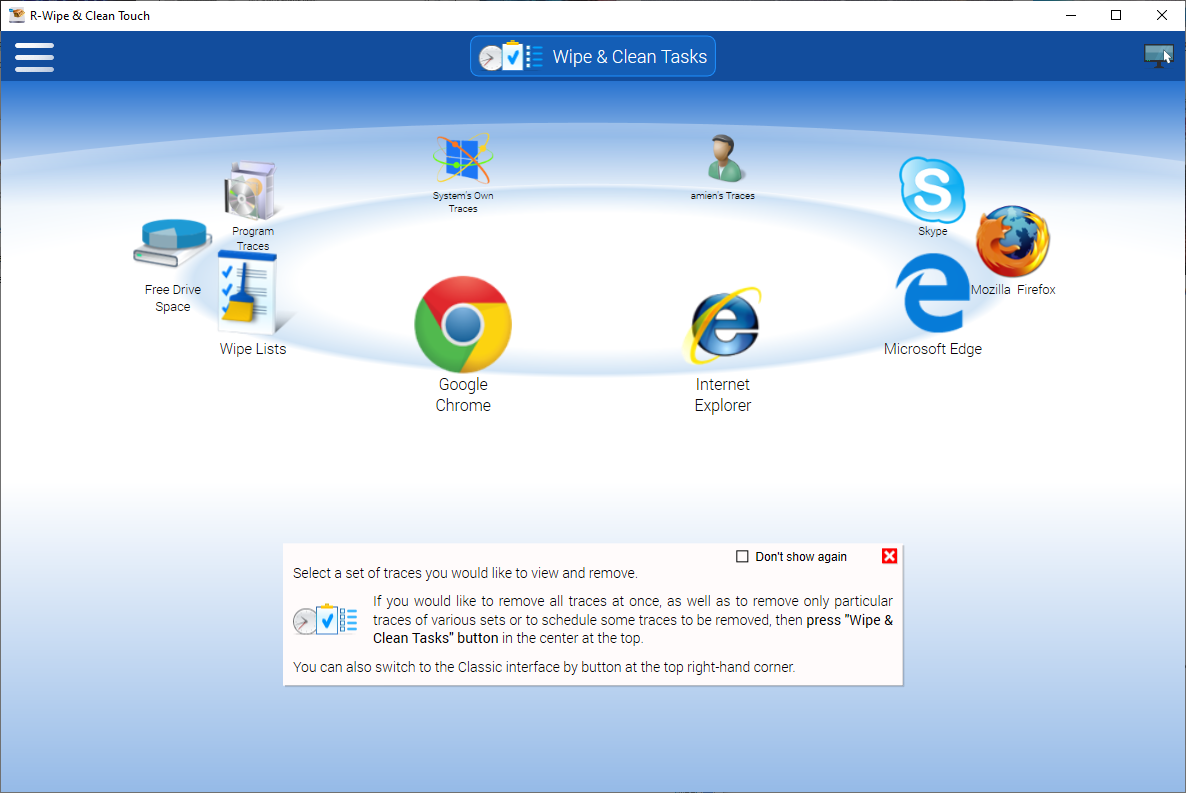1186x793 pixels.
Task: Close the hint panel with red X
Action: [890, 556]
